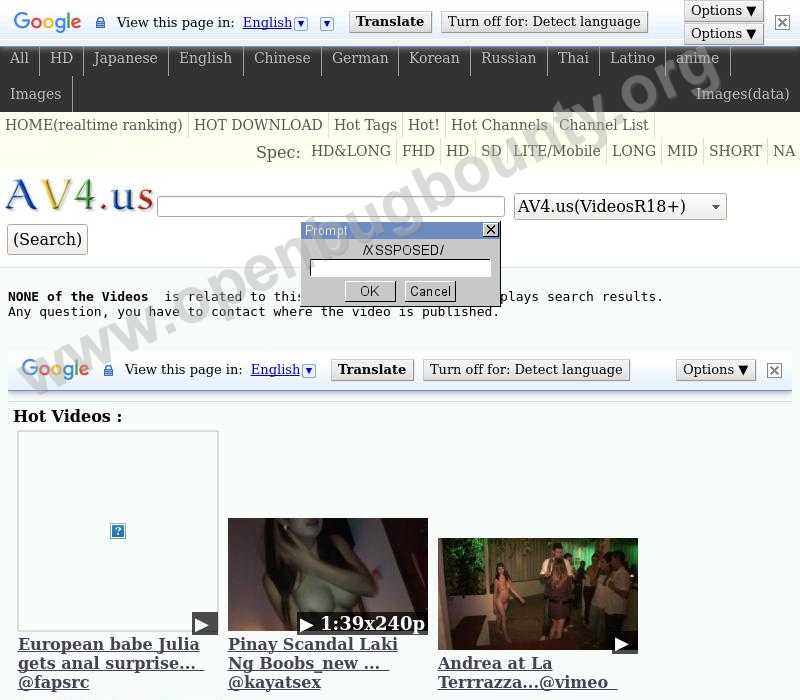Viewport: 800px width, 700px height.
Task: Click the (Search) button
Action: click(x=47, y=239)
